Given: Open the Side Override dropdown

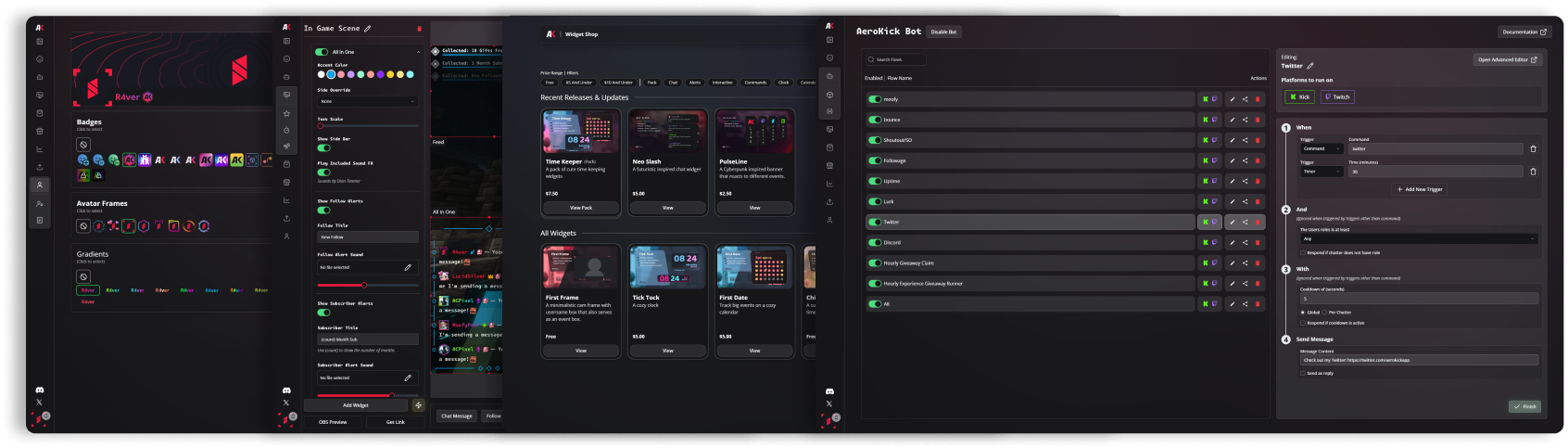Looking at the screenshot, I should pyautogui.click(x=367, y=101).
